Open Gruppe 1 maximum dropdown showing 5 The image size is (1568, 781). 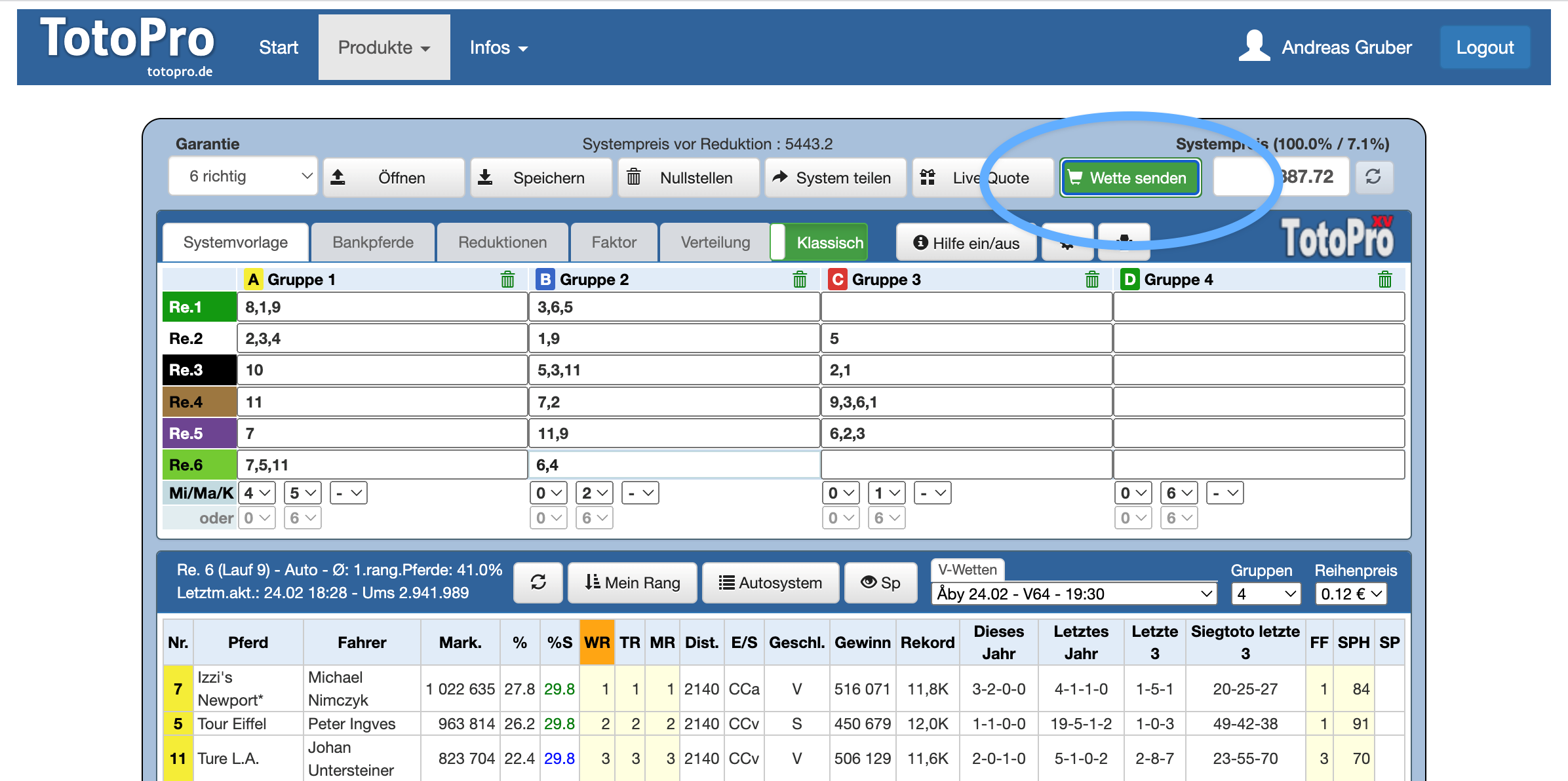click(303, 493)
